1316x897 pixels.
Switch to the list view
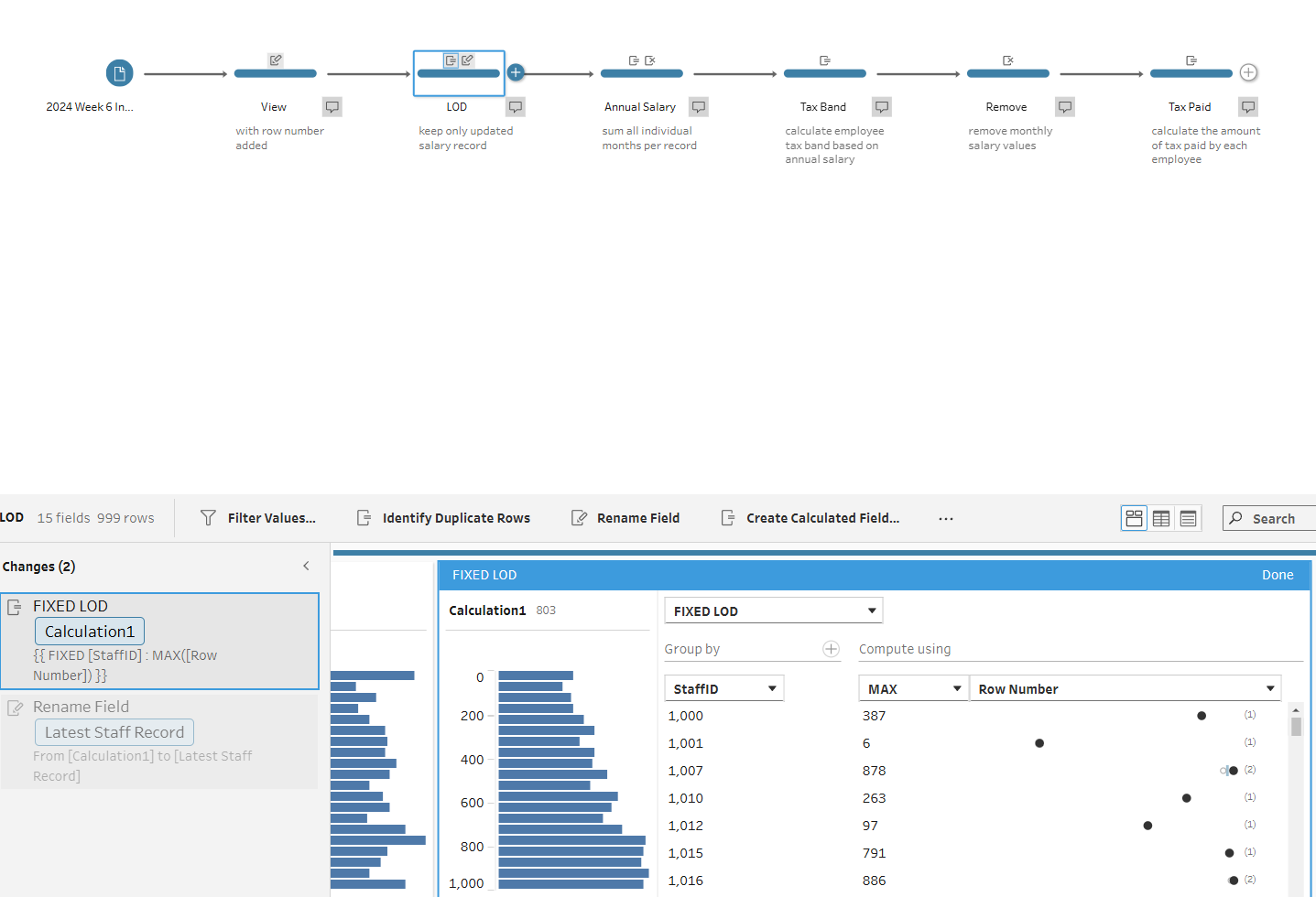[1189, 518]
